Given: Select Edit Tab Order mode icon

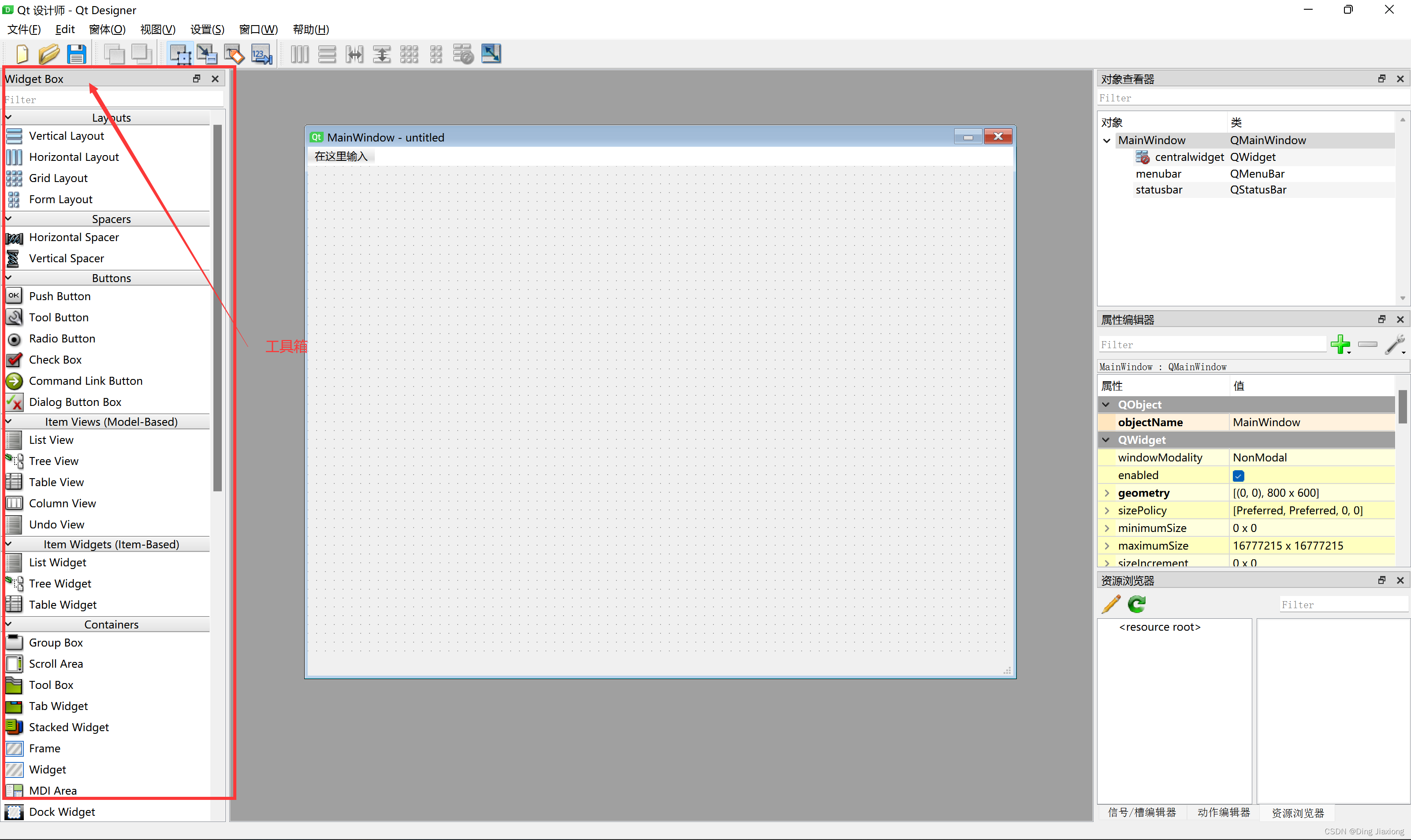Looking at the screenshot, I should 261,54.
